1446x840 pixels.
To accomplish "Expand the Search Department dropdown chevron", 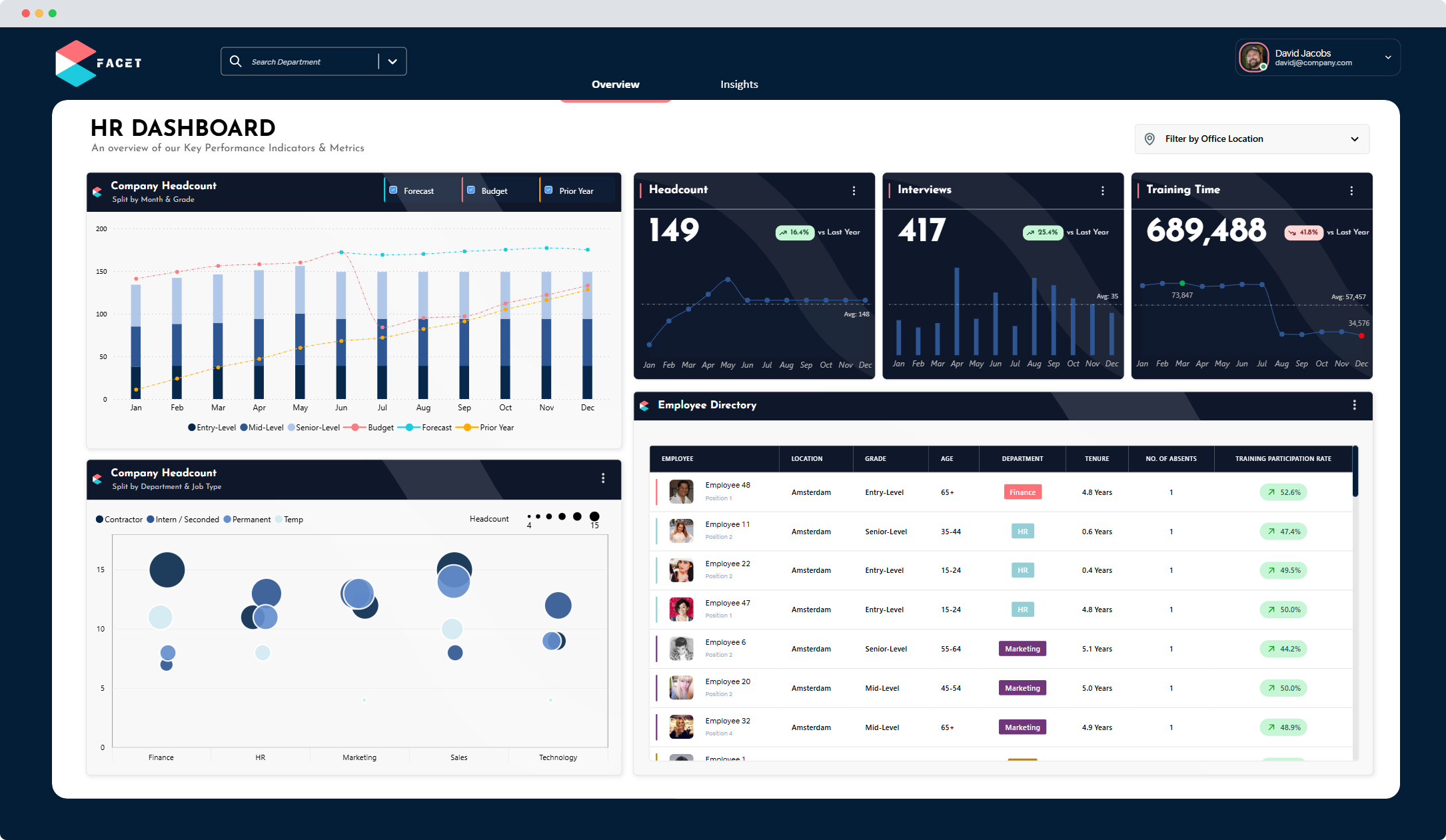I will 392,61.
